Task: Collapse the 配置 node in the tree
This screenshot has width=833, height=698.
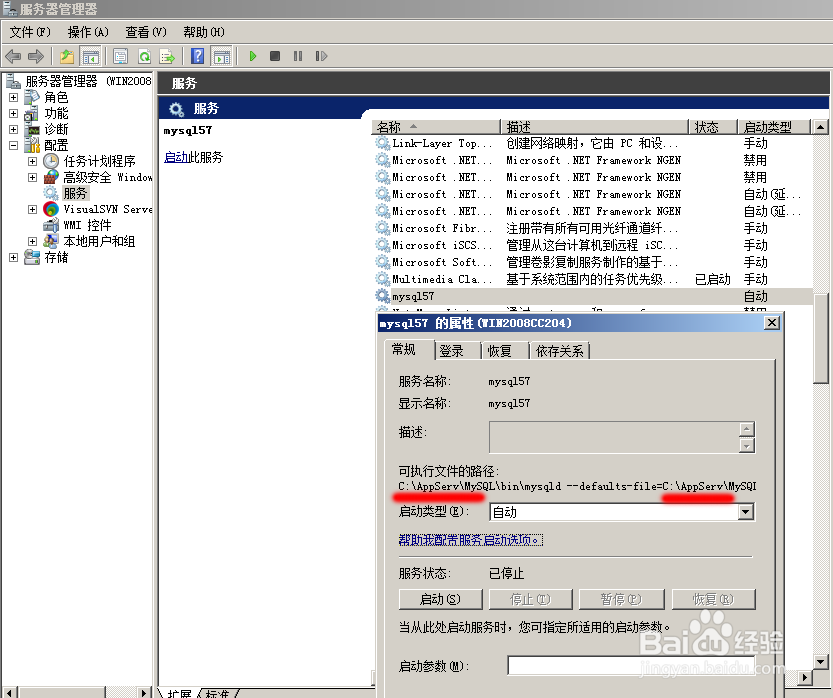Action: tap(12, 143)
